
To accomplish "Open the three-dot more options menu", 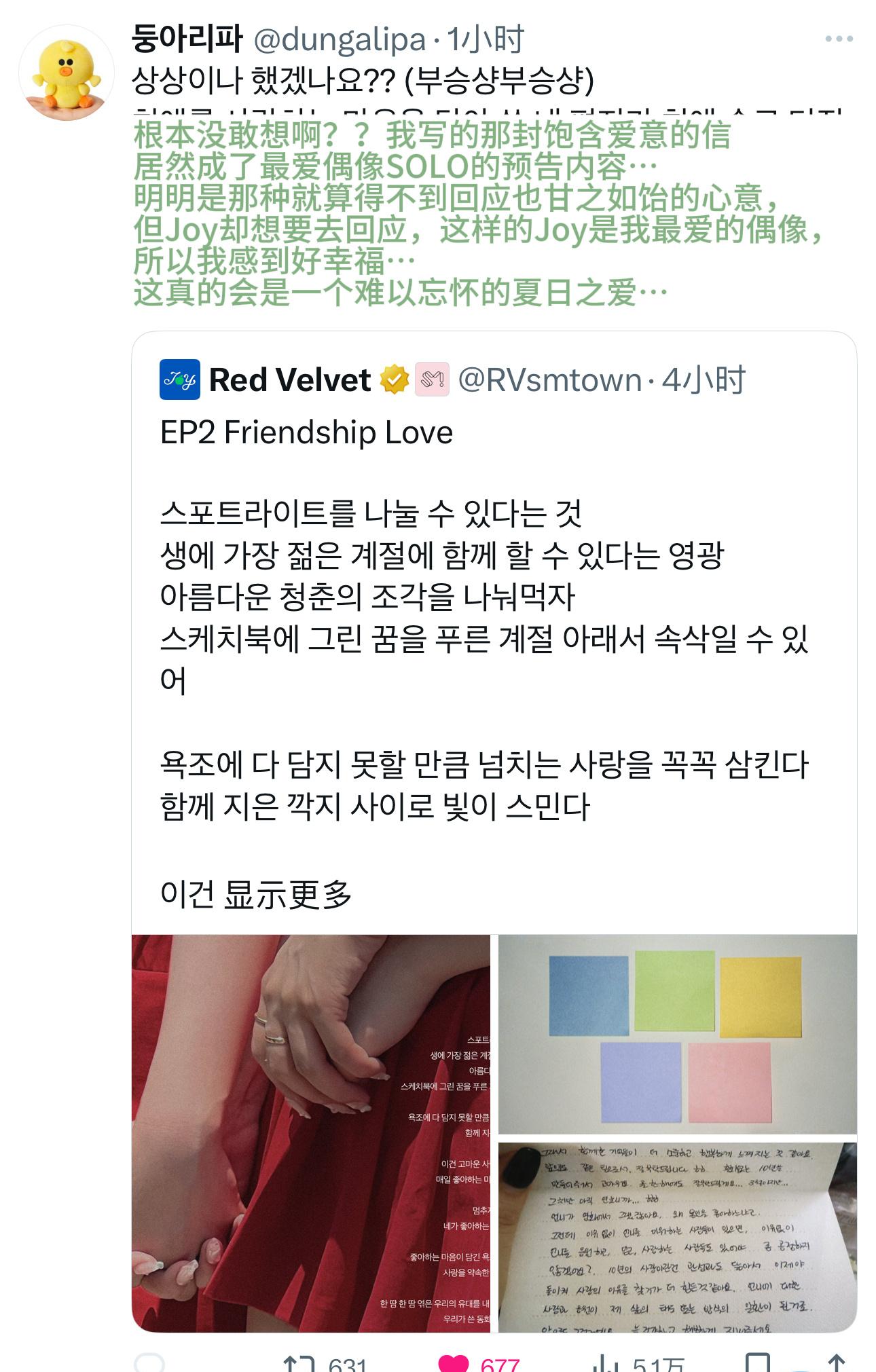I will [x=839, y=39].
